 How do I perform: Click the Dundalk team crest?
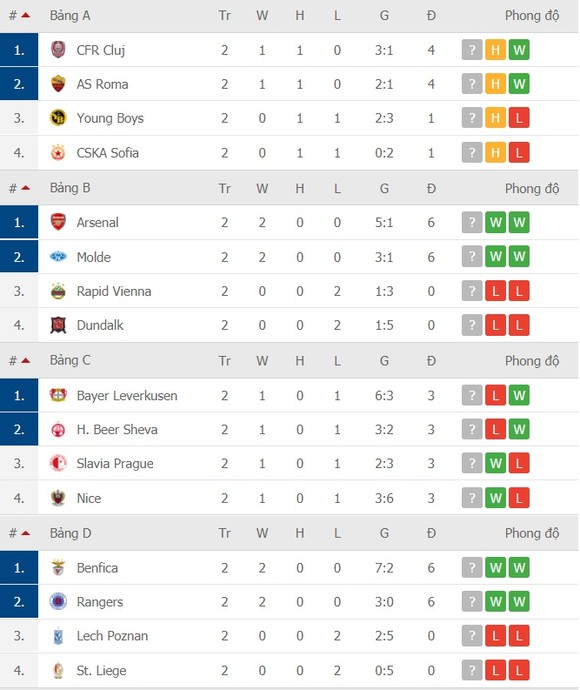click(58, 325)
